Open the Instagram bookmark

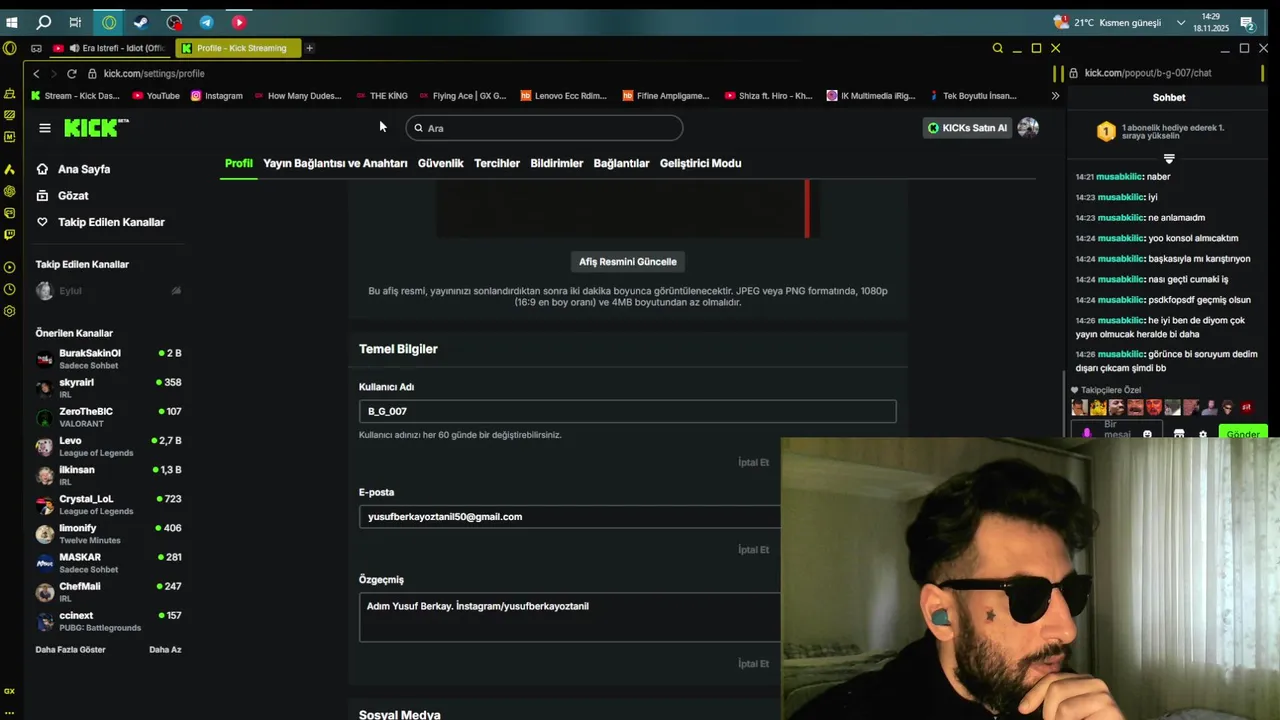click(217, 96)
